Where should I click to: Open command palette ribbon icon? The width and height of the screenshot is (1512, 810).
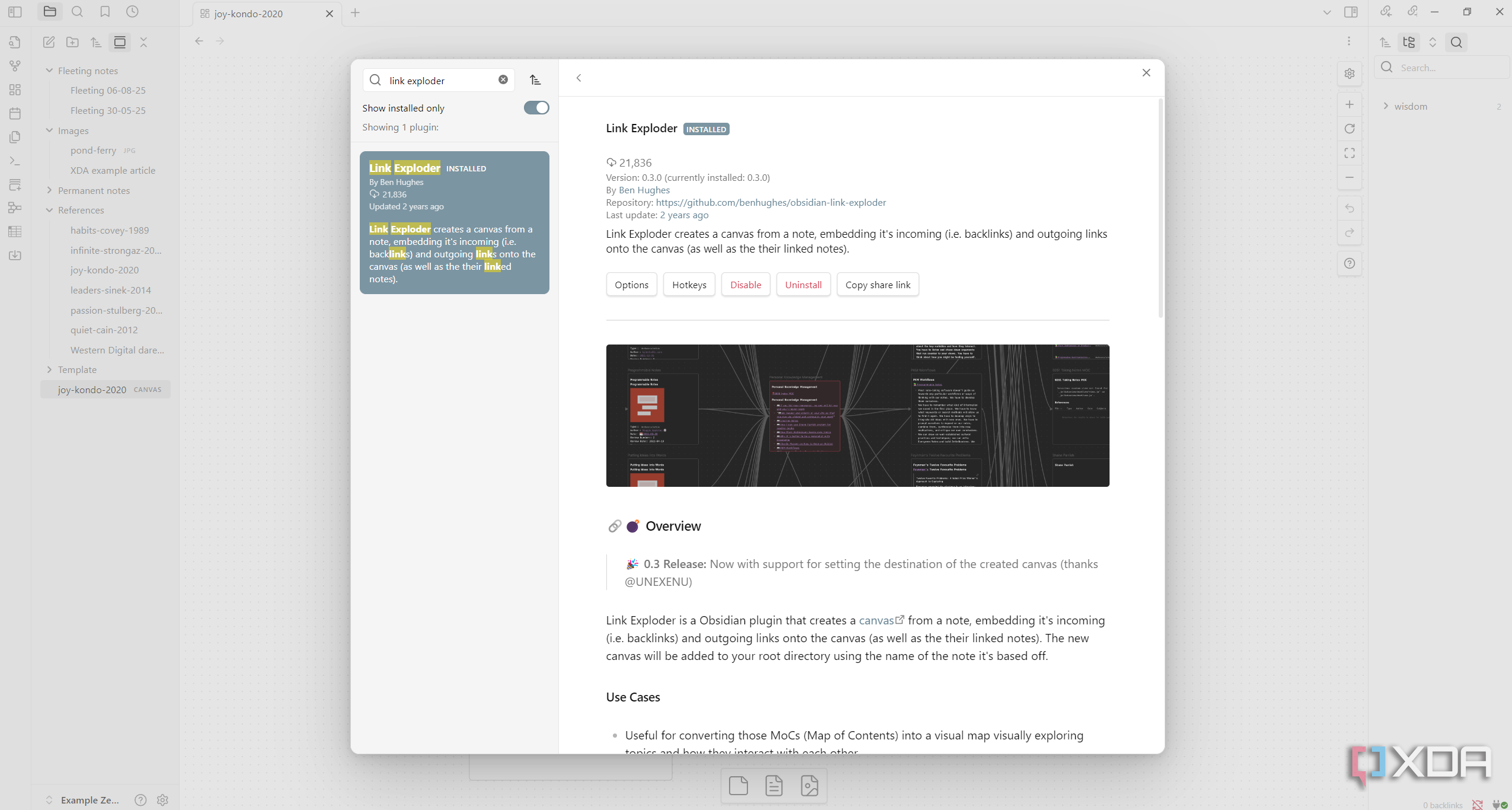(x=15, y=161)
